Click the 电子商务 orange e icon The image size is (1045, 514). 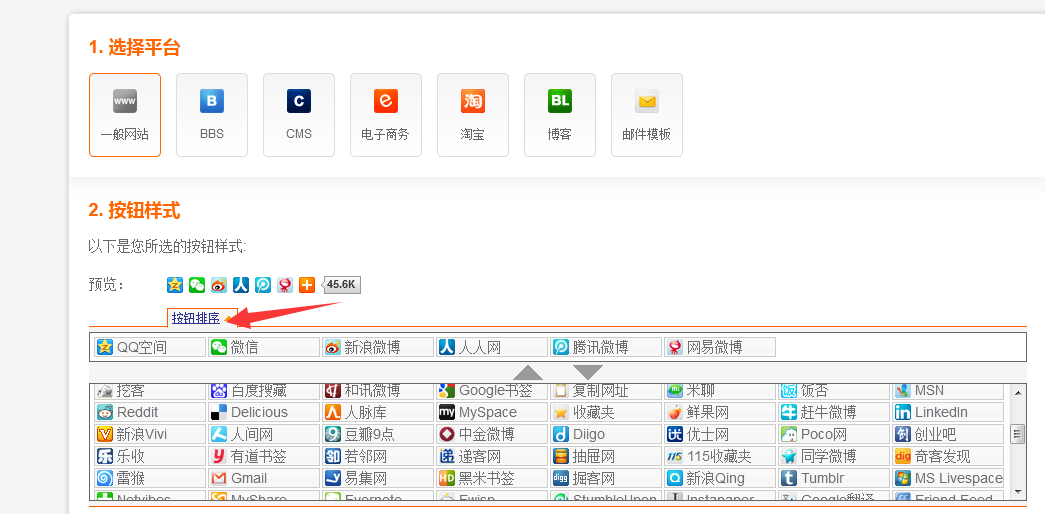(x=385, y=101)
